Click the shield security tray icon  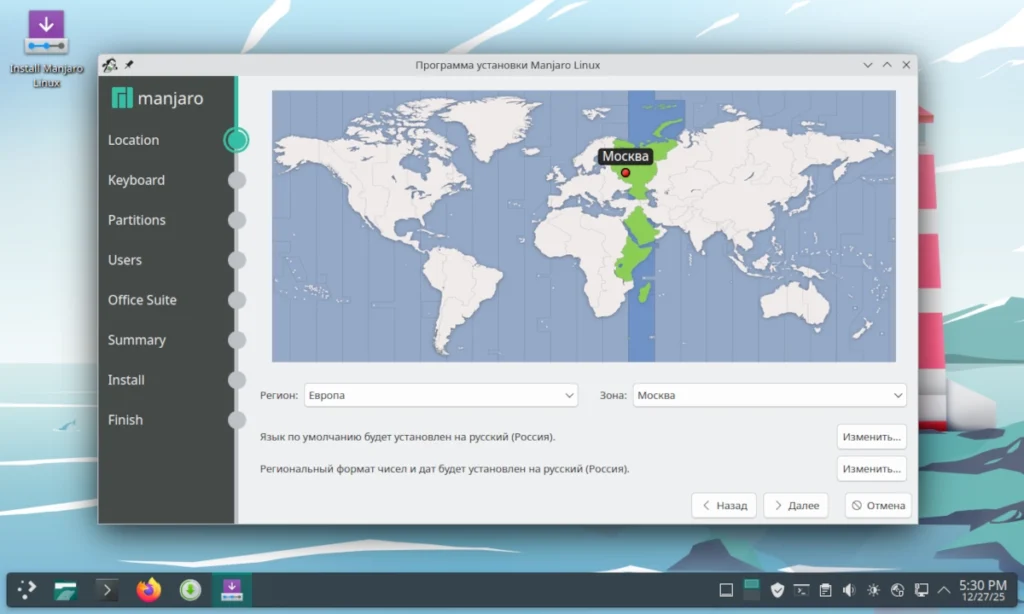pos(777,590)
